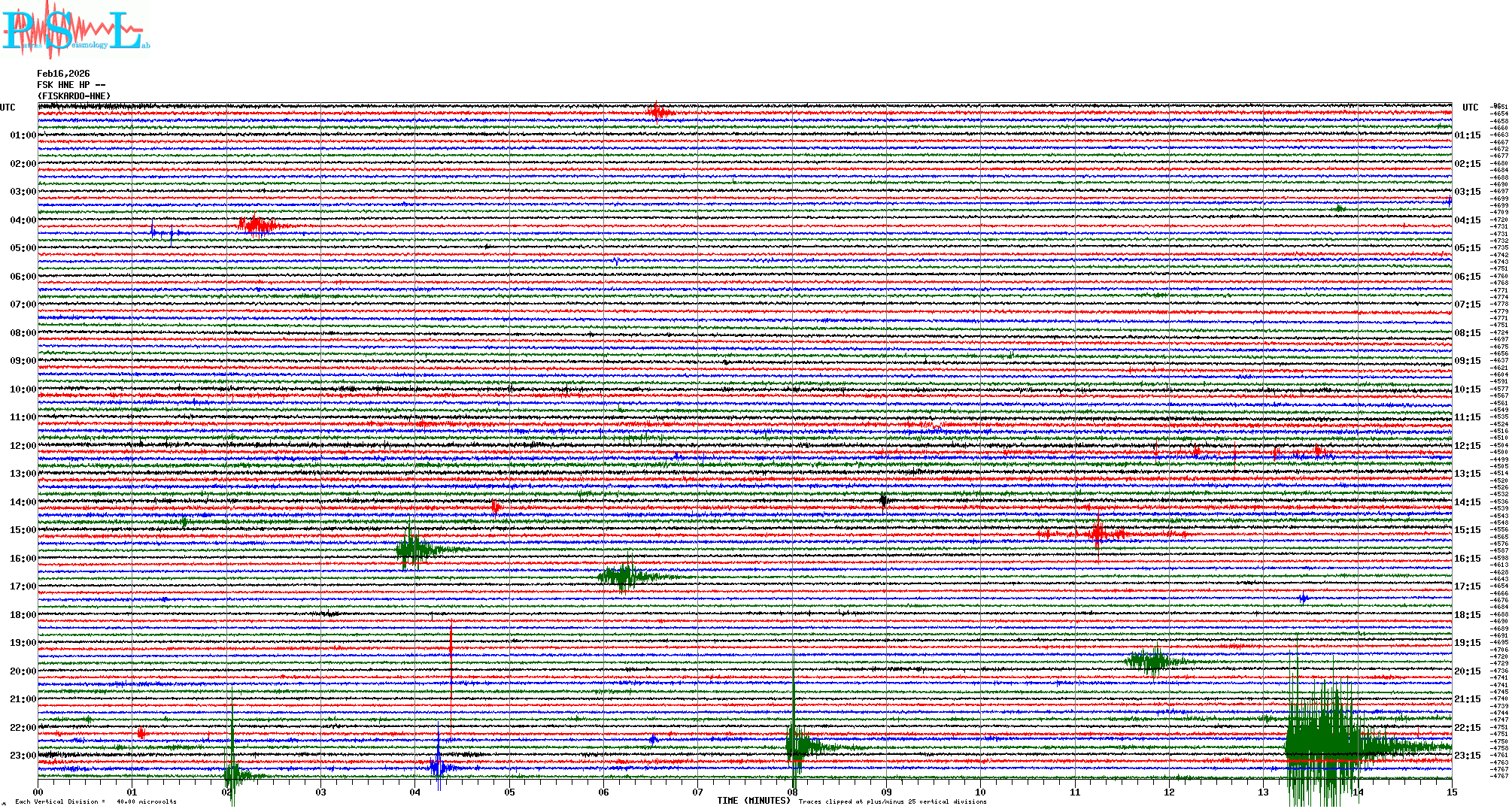This screenshot has height=812, width=1512.
Task: Click the PSL Seismology Lab logo
Action: [x=74, y=31]
